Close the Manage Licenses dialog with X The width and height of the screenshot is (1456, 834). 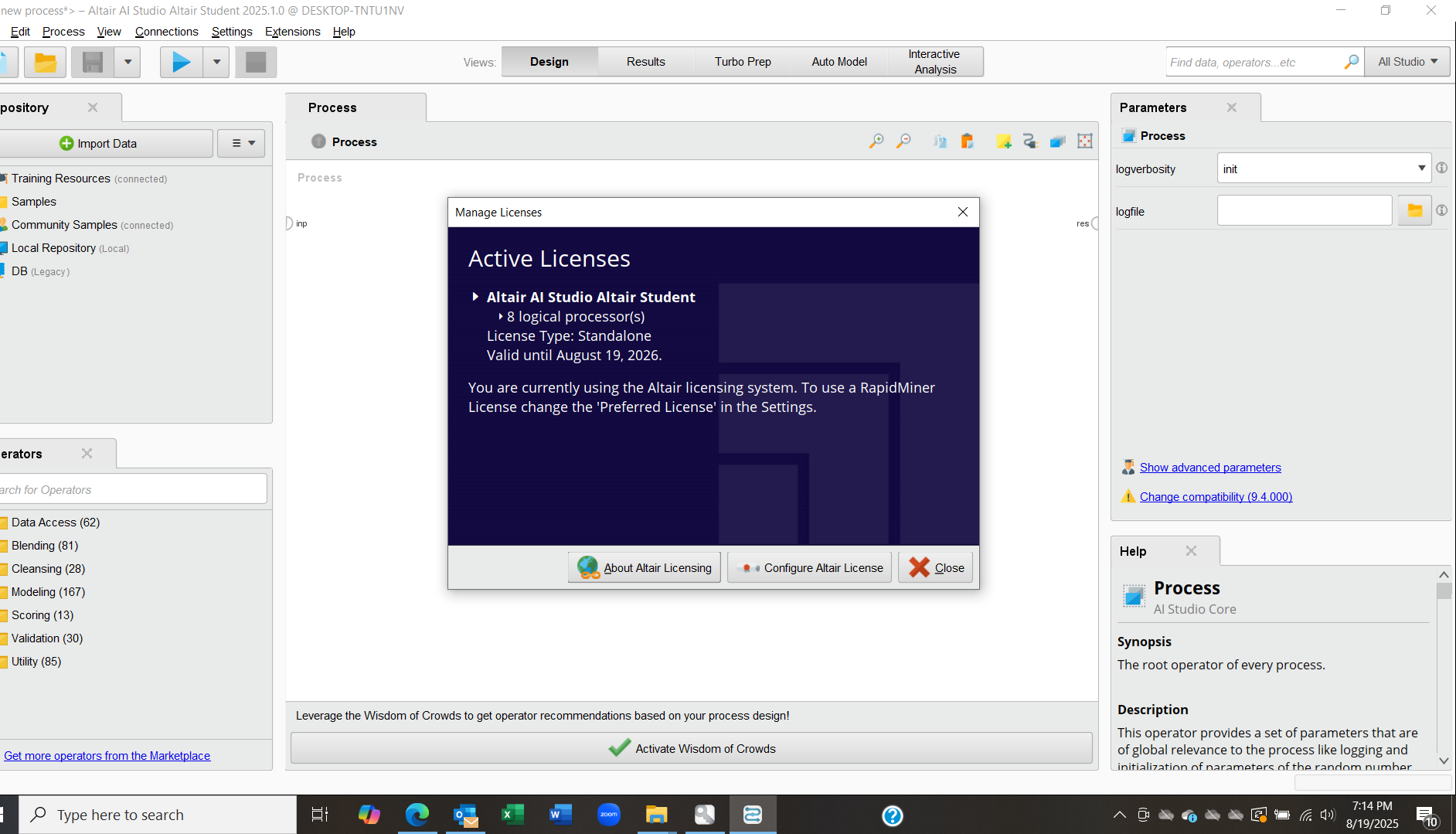click(963, 212)
